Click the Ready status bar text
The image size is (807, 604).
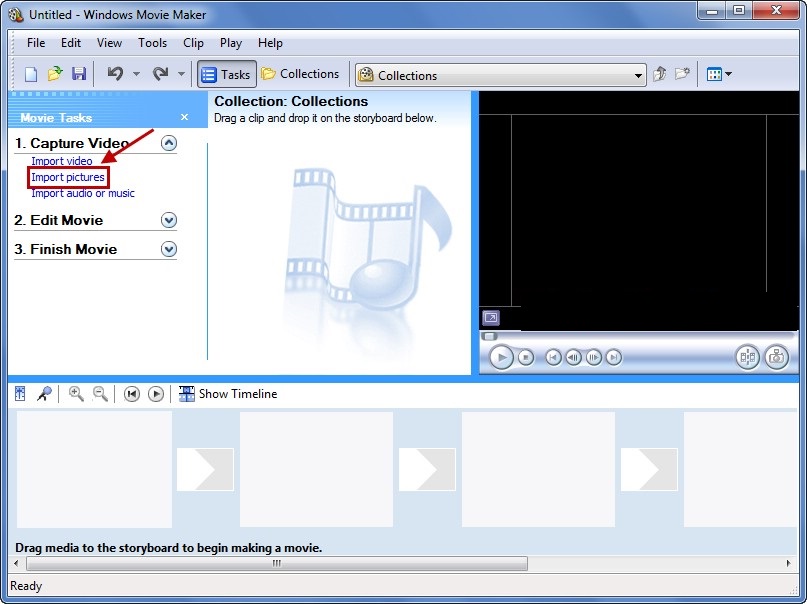coord(26,586)
